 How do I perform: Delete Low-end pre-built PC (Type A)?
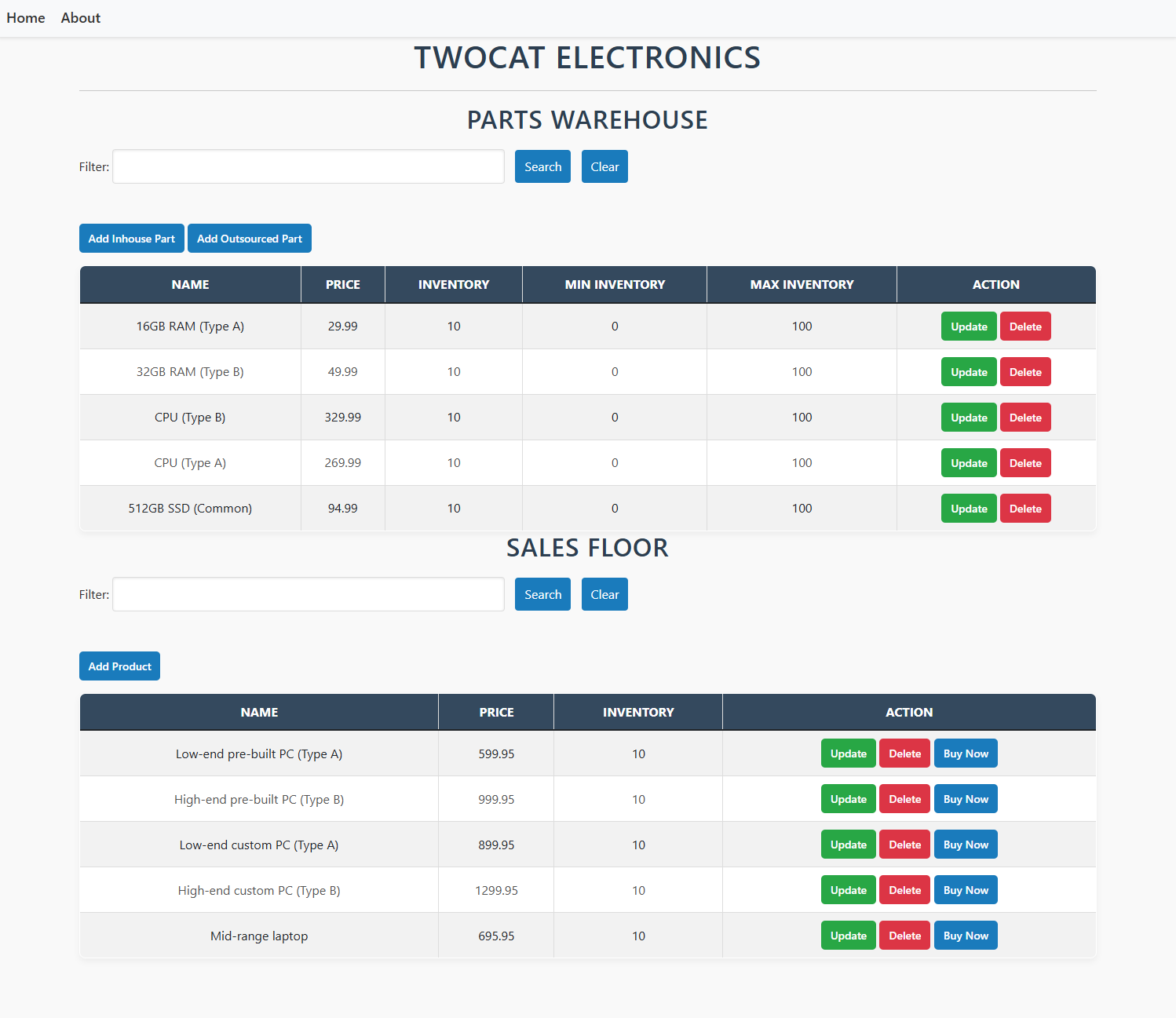tap(905, 753)
